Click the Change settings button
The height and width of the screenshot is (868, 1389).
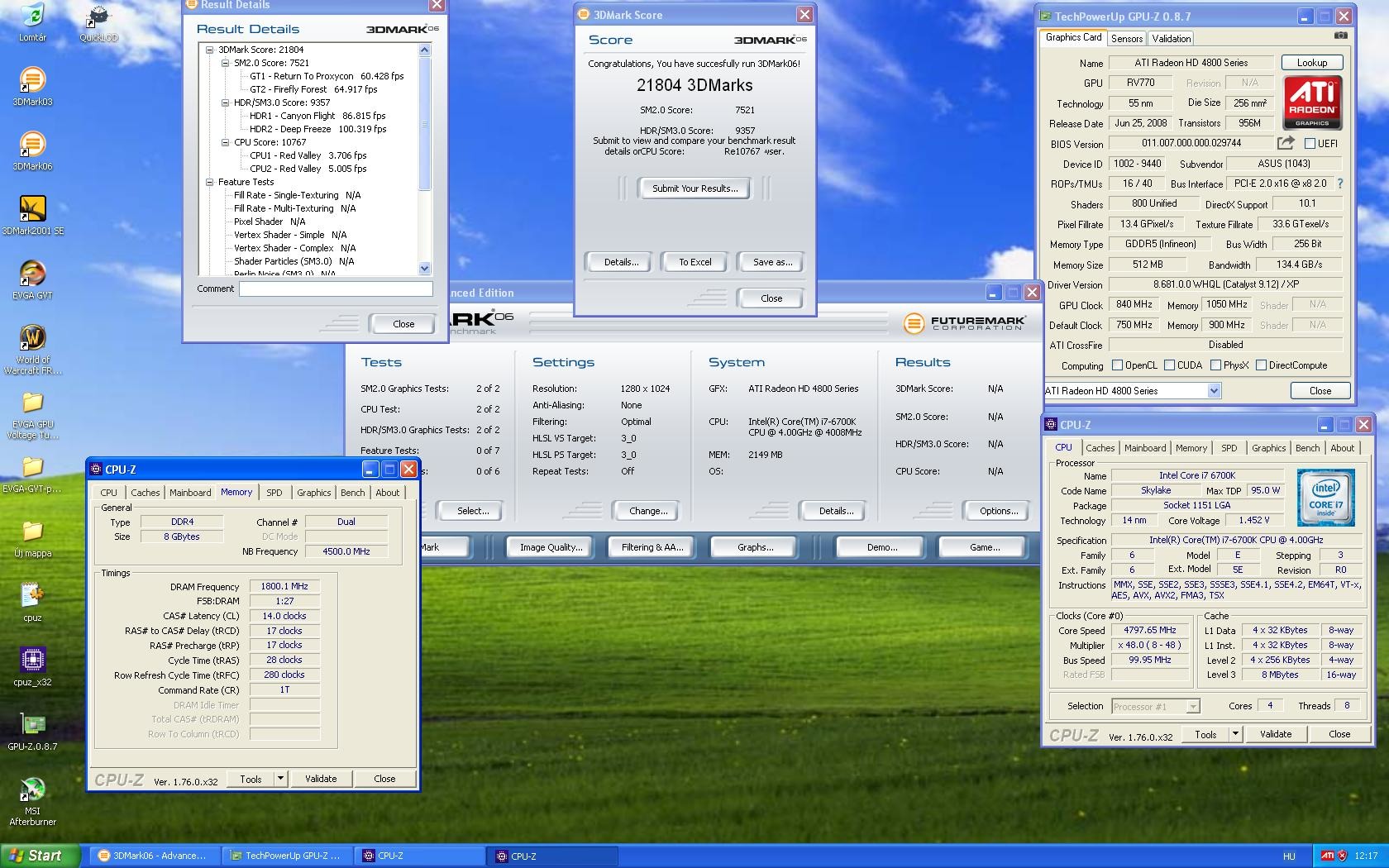coord(648,511)
